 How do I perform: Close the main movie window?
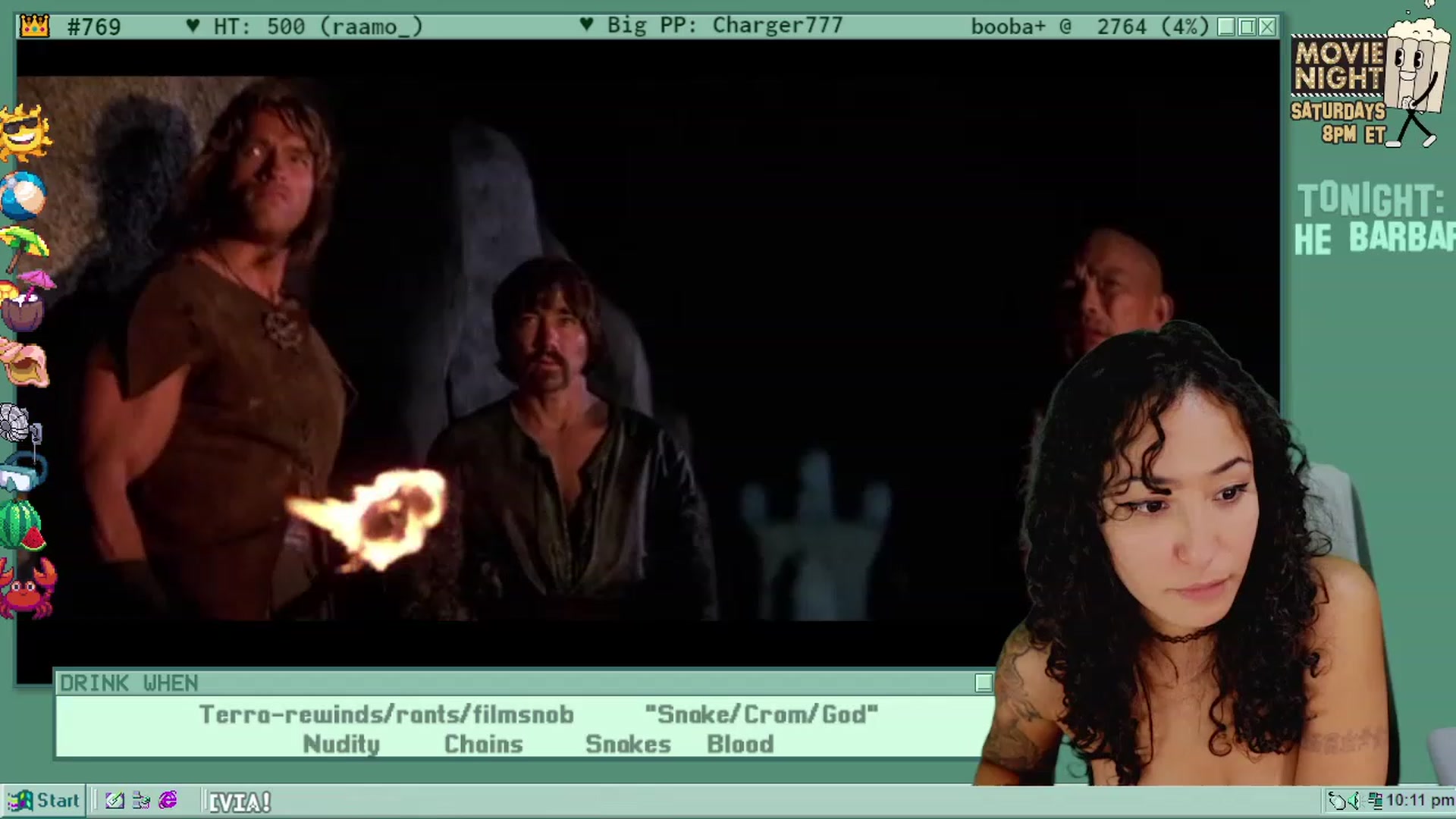tap(1267, 27)
